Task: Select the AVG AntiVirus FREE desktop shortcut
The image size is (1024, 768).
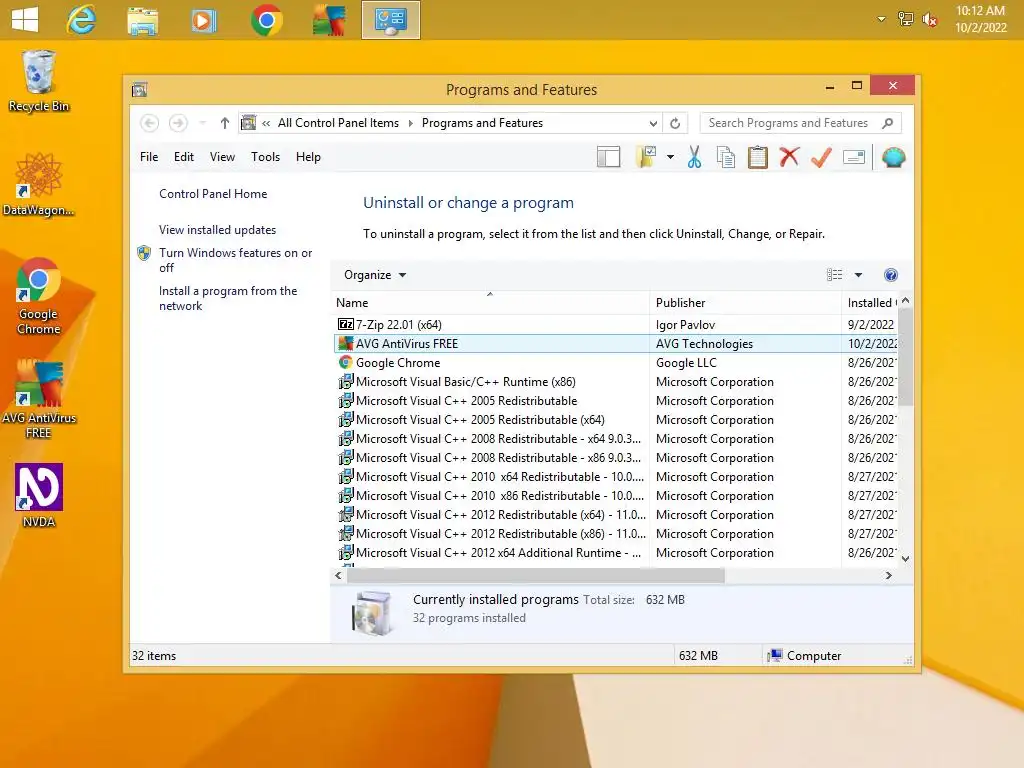Action: pyautogui.click(x=39, y=399)
